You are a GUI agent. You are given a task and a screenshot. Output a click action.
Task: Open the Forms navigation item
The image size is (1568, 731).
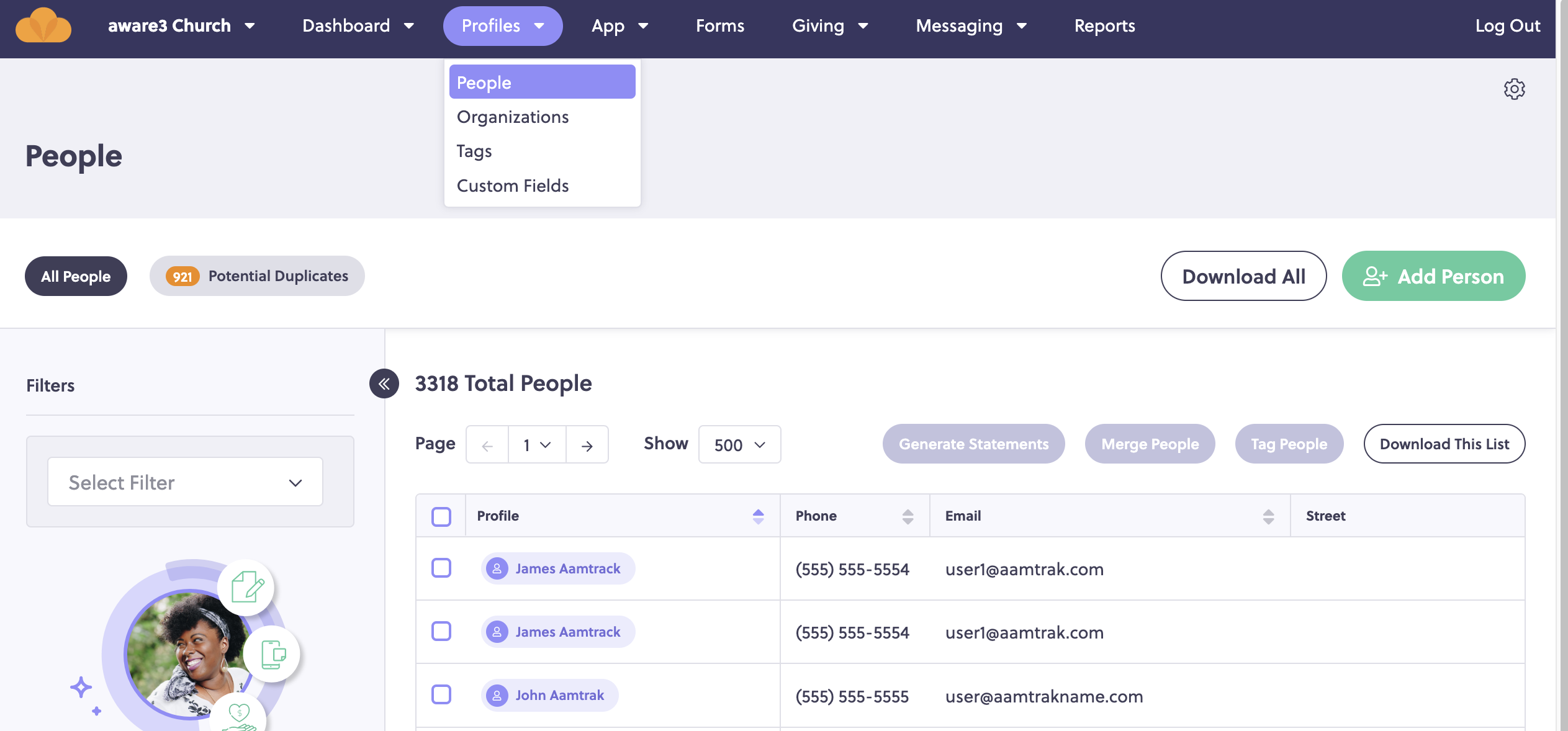pos(719,25)
